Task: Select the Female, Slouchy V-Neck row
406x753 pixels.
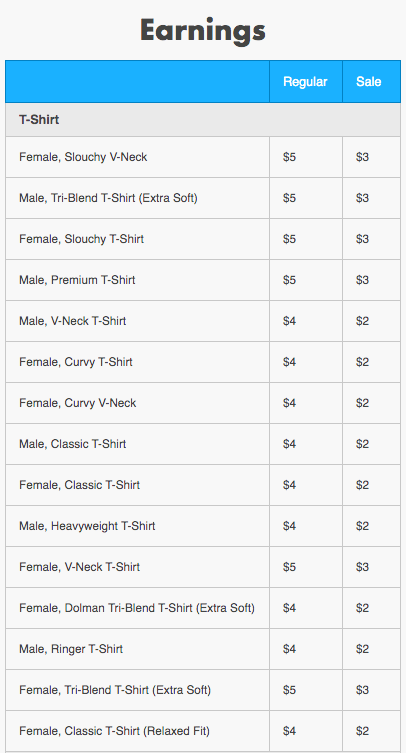Action: (203, 157)
